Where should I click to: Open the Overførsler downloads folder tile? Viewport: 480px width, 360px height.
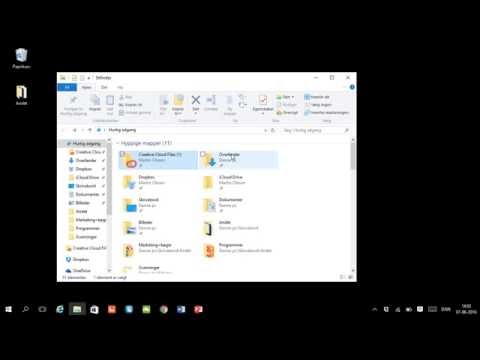(x=238, y=160)
